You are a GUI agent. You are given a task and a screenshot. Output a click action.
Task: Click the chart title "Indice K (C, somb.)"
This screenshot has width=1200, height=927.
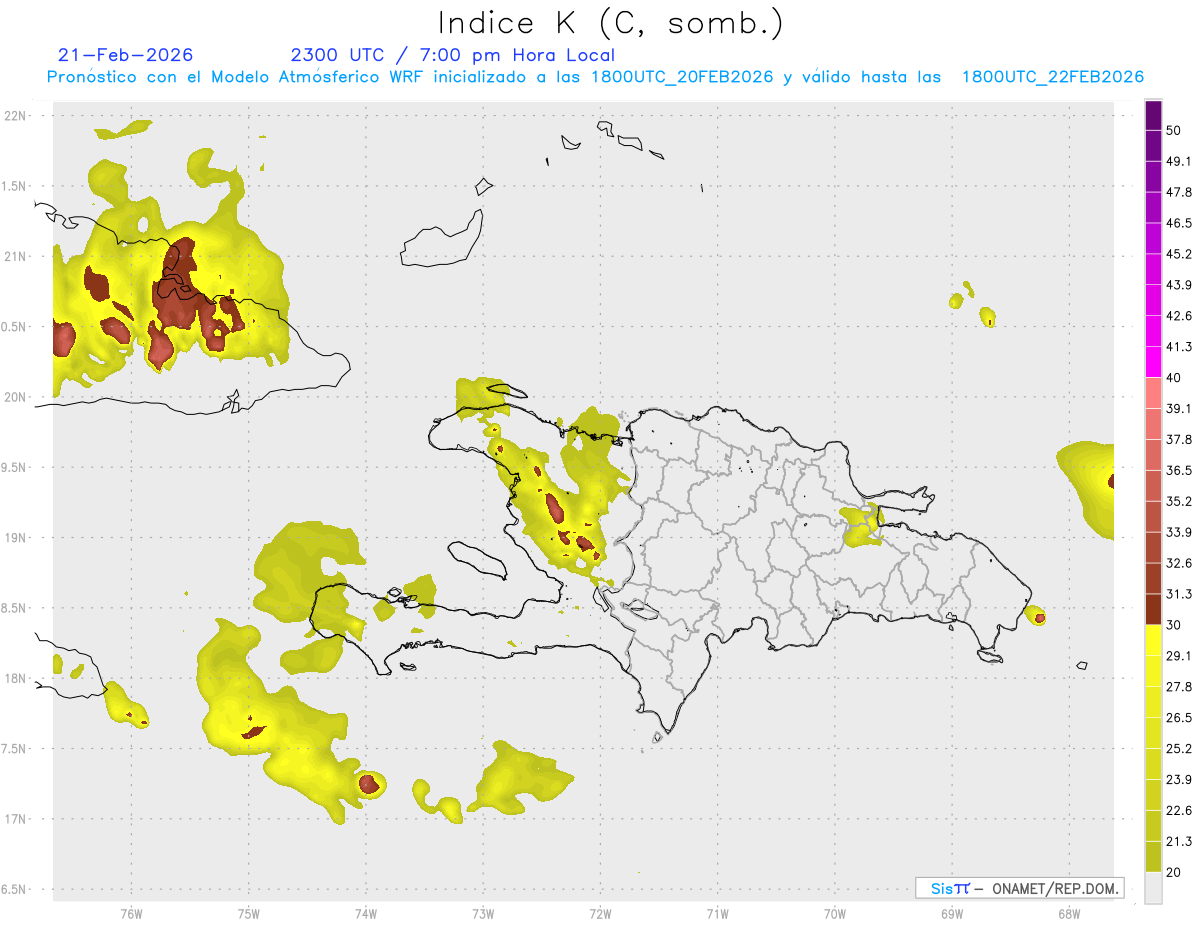[x=611, y=23]
